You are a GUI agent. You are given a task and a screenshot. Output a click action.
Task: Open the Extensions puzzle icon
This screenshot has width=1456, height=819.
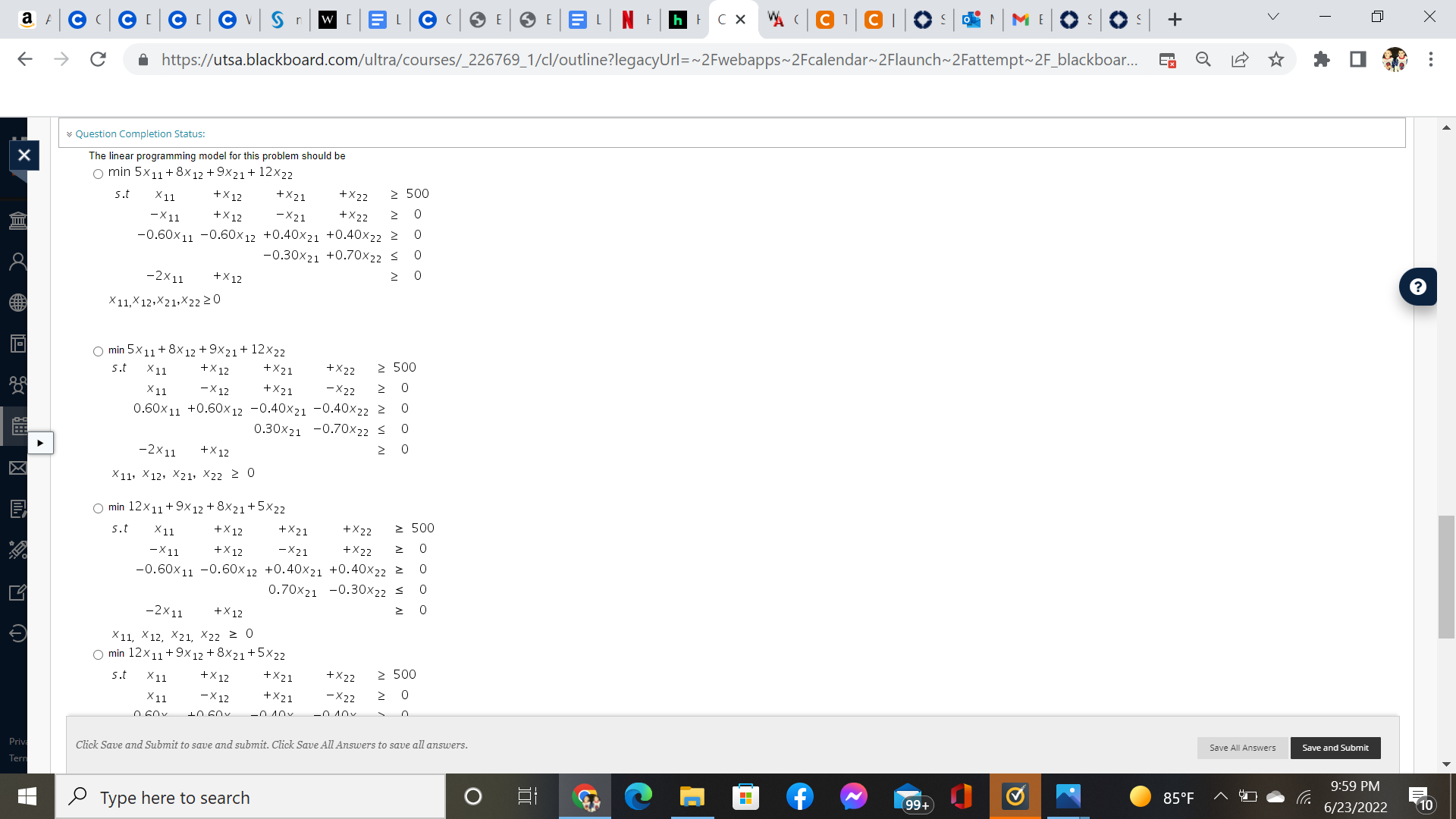coord(1322,59)
